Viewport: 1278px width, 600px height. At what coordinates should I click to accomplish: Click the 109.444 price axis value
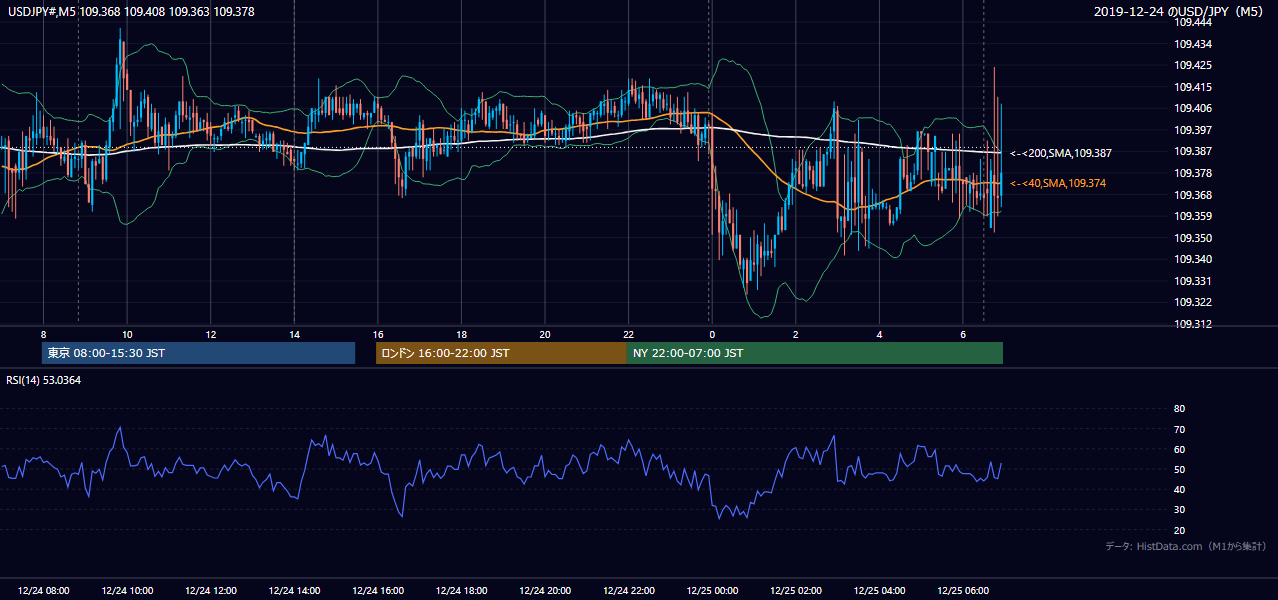(1193, 22)
